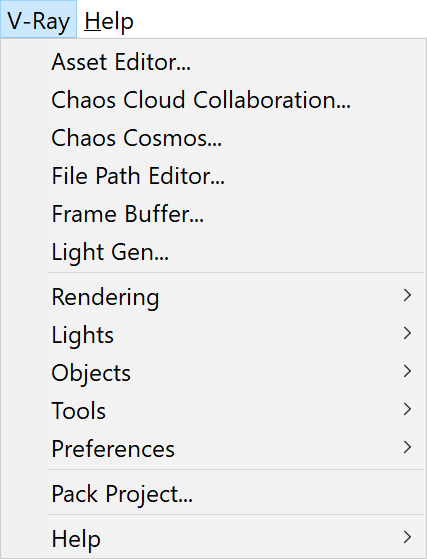Click the V-Ray menu bar item
The image size is (427, 559).
(x=38, y=19)
